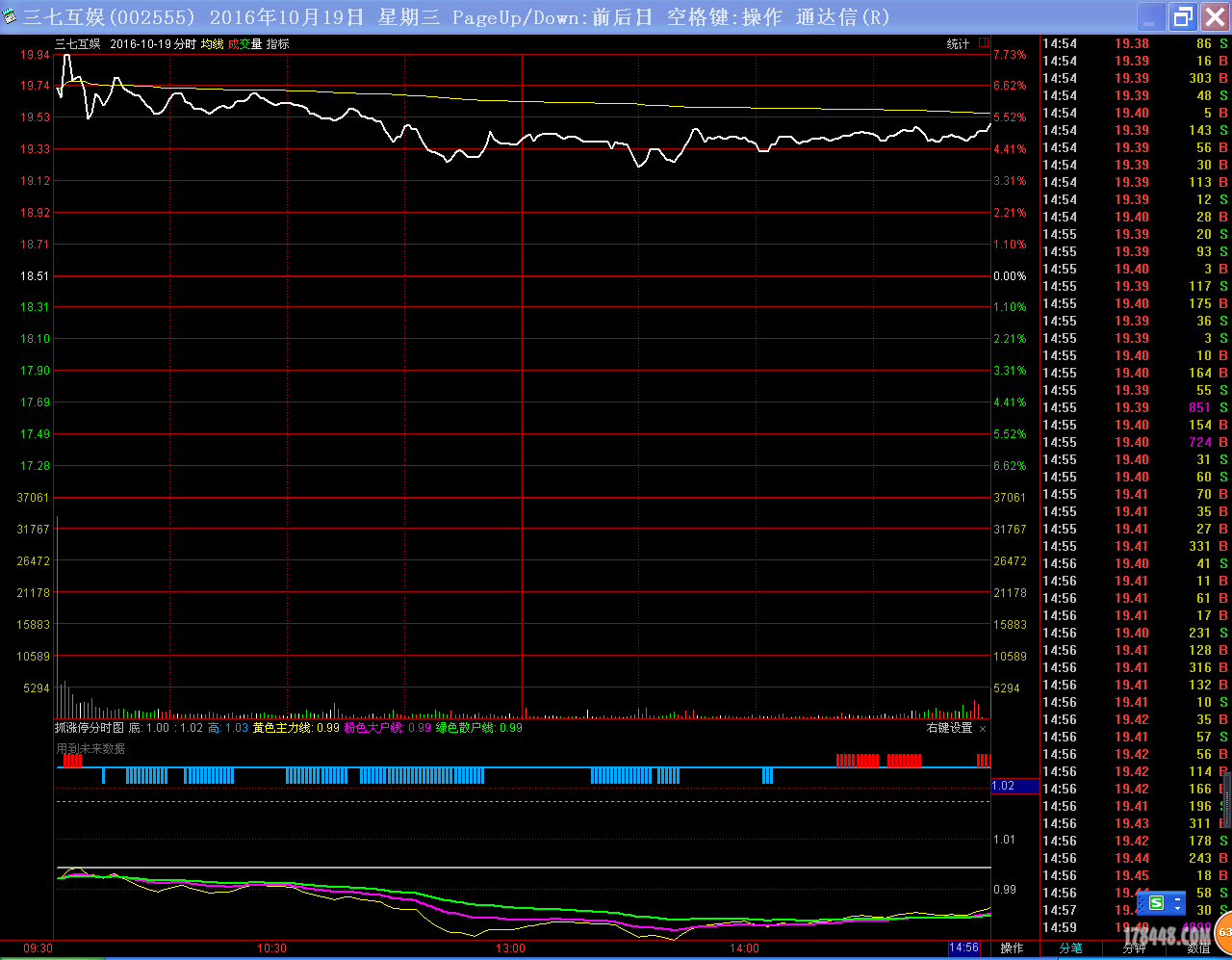Viewport: 1232px width, 960px height.
Task: Switch to the 数值 tab
Action: pos(1198,948)
